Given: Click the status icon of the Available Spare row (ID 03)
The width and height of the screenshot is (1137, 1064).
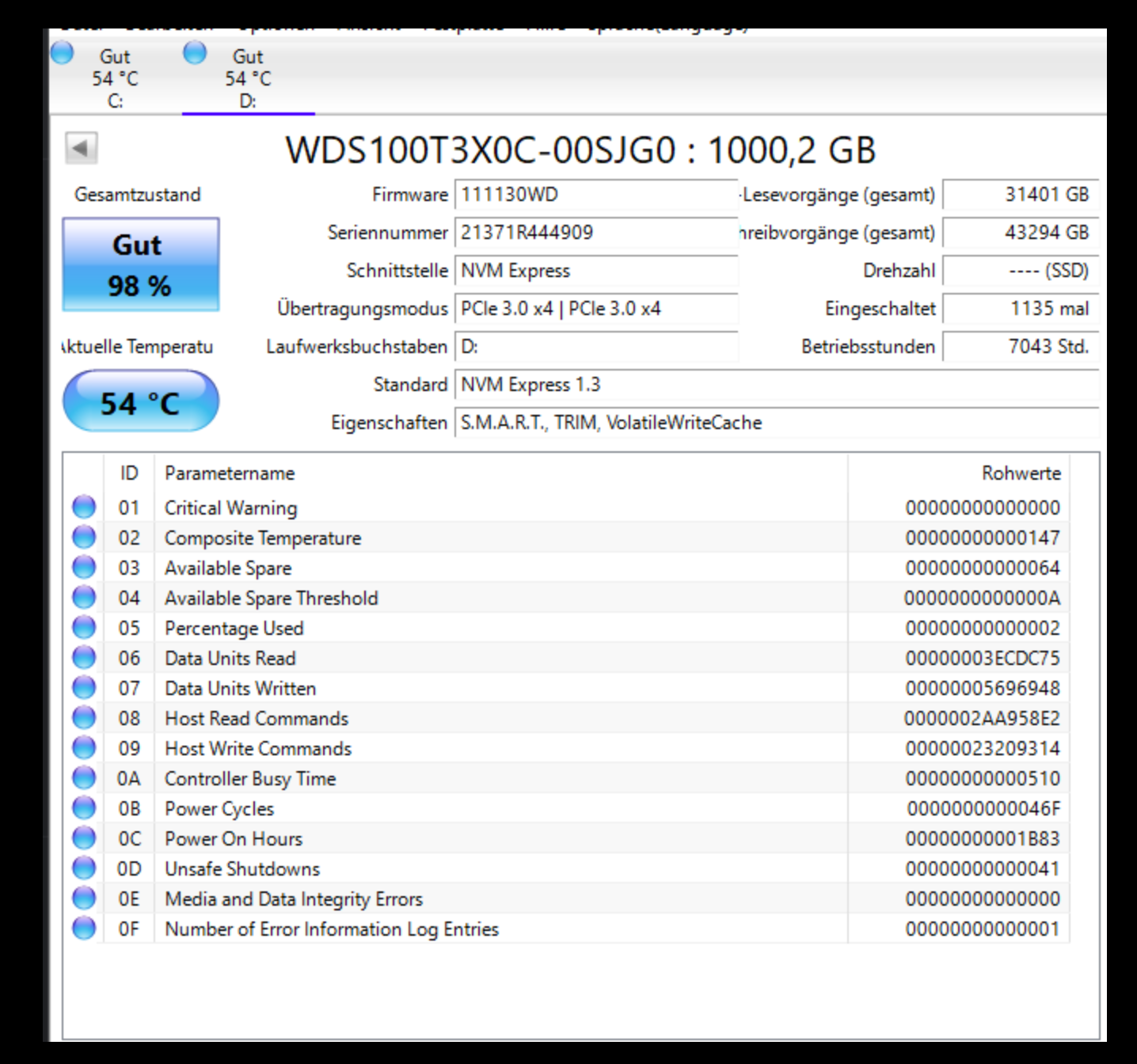Looking at the screenshot, I should click(84, 567).
